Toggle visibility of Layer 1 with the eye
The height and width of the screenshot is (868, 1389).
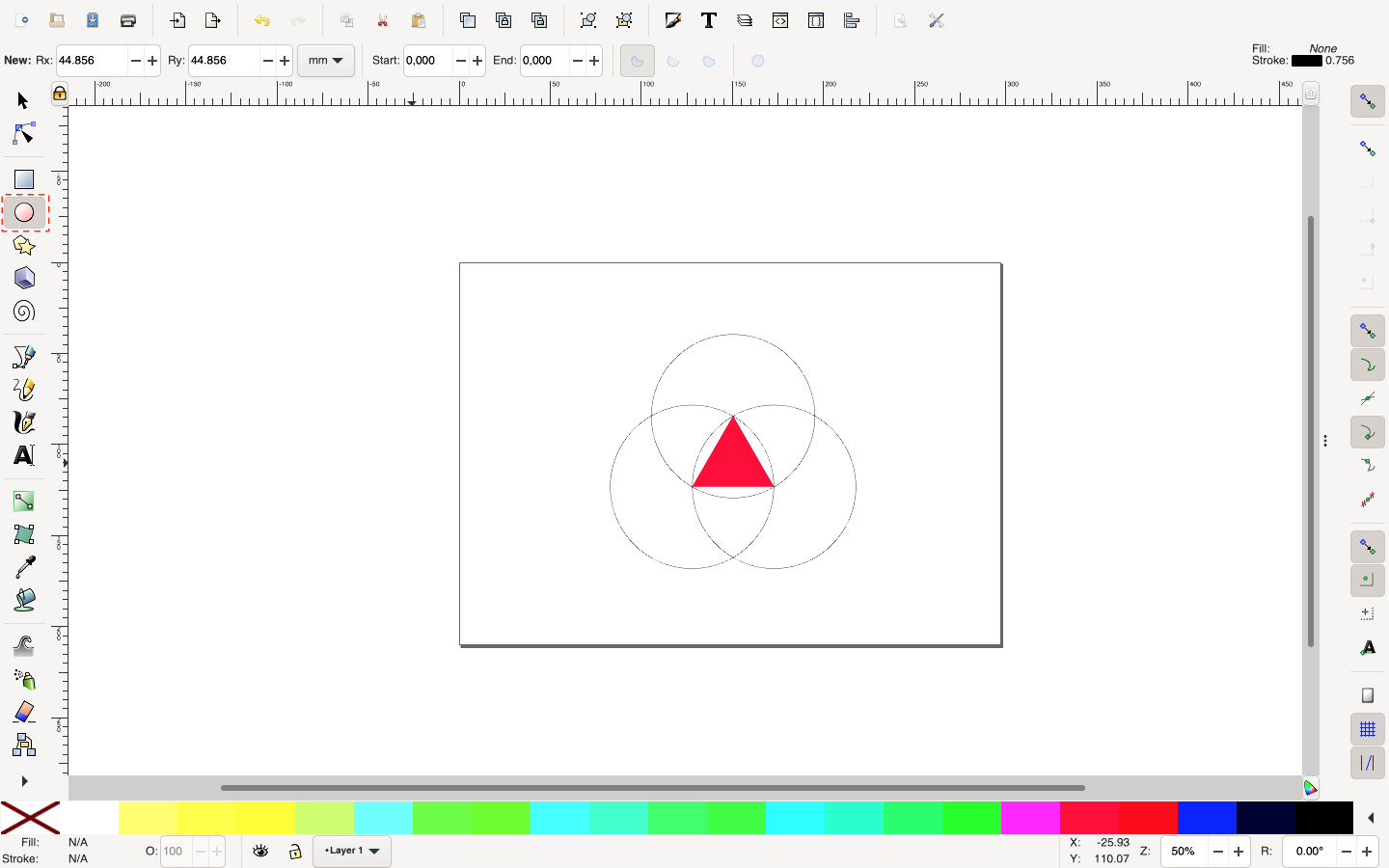[x=260, y=852]
